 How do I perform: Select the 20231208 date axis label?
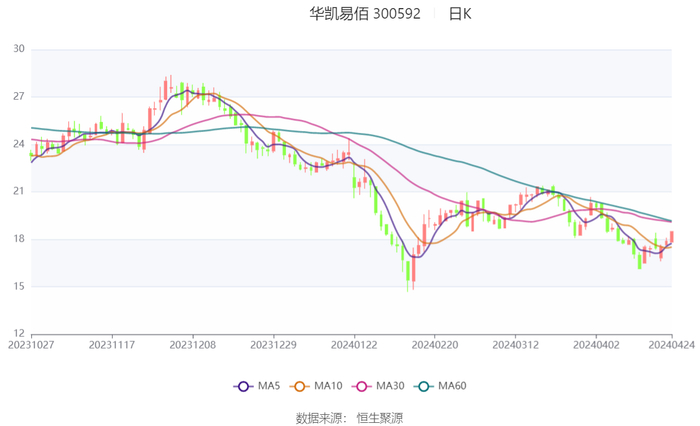[x=192, y=343]
